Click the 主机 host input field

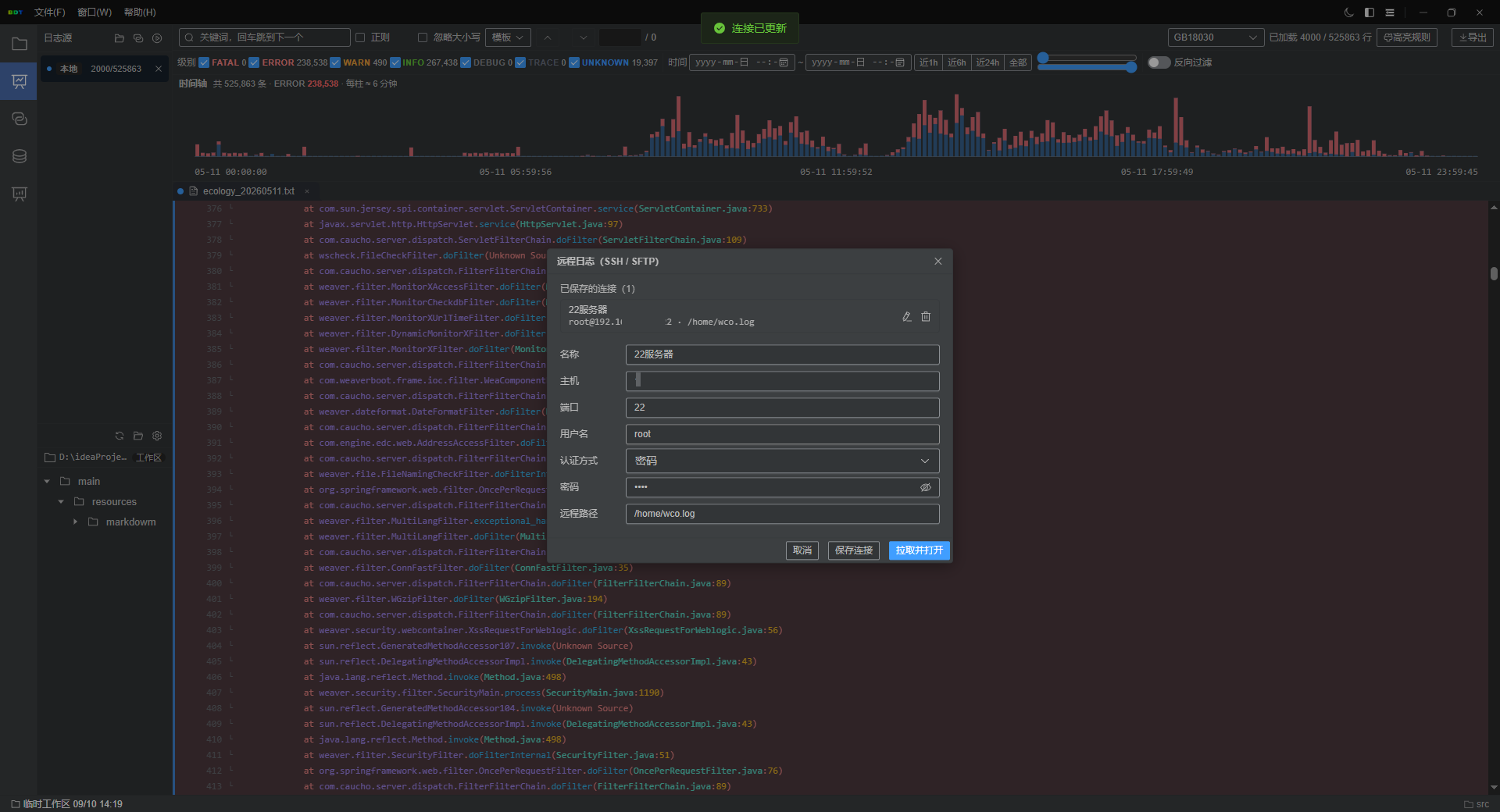(x=782, y=381)
